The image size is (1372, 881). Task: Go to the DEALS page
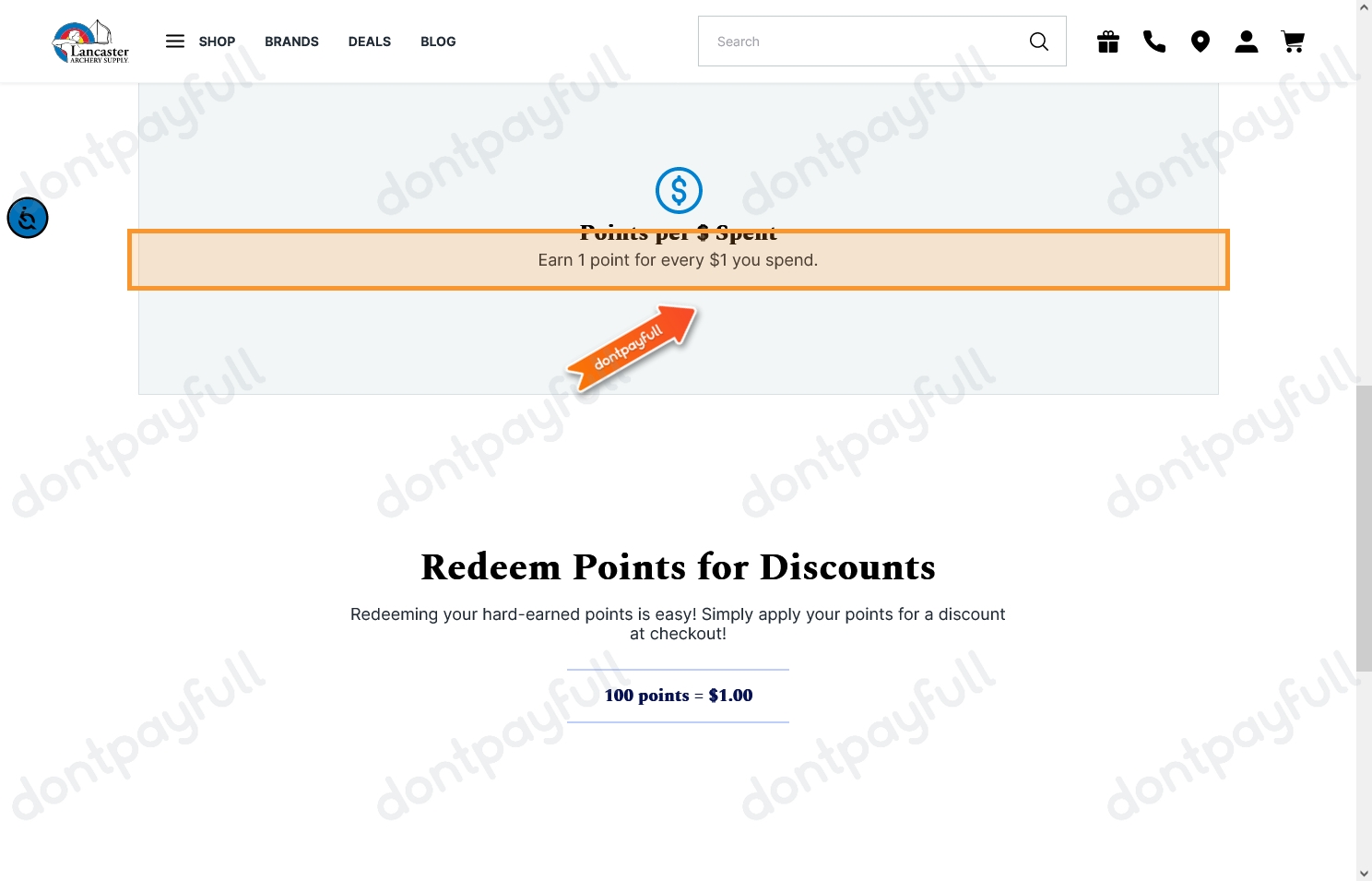click(x=370, y=42)
